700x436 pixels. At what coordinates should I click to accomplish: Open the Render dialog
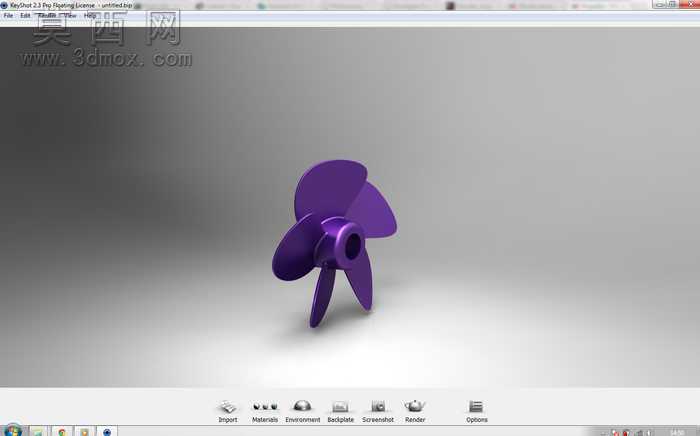coord(415,411)
